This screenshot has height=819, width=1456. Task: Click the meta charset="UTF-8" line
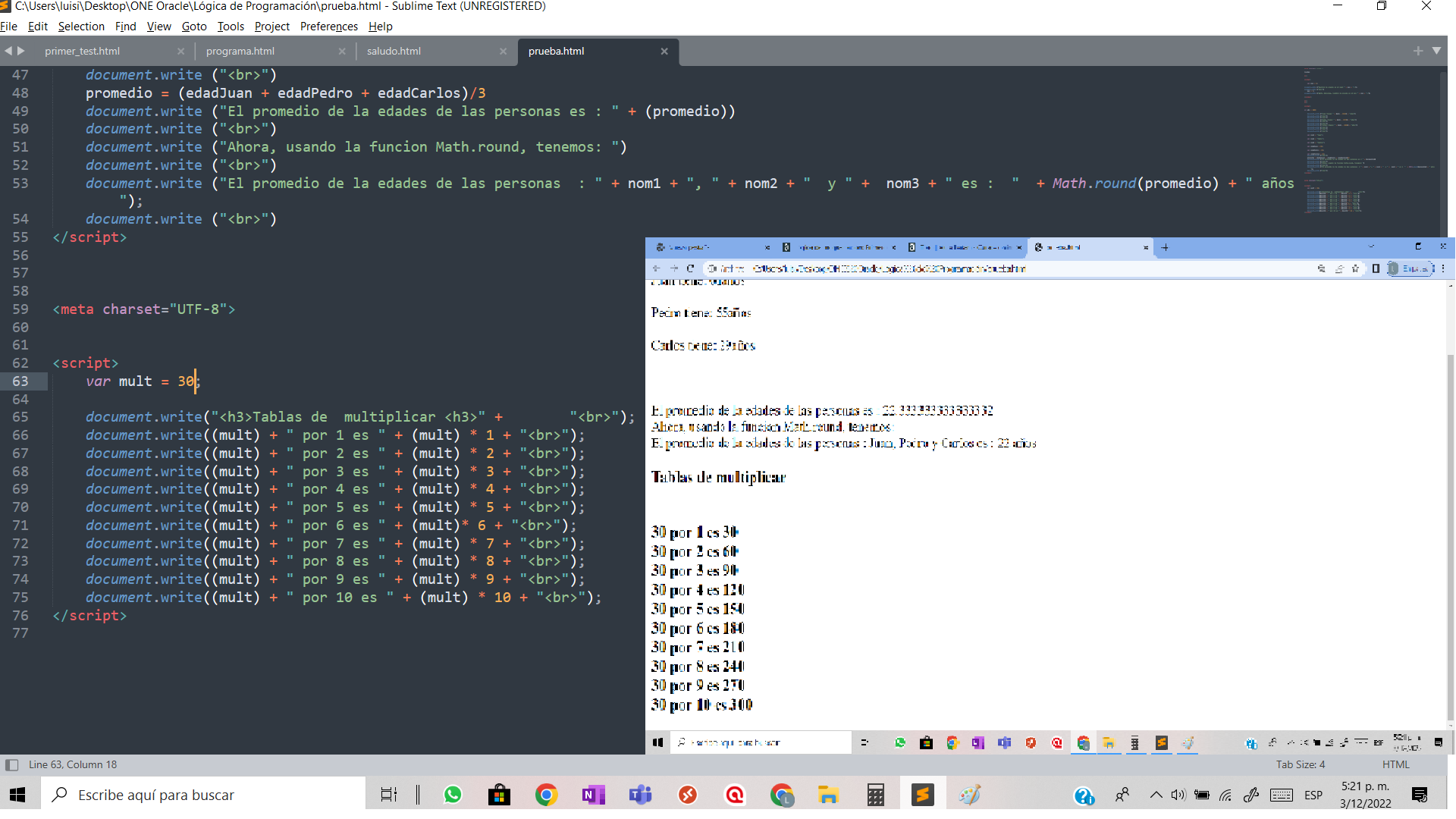[144, 309]
